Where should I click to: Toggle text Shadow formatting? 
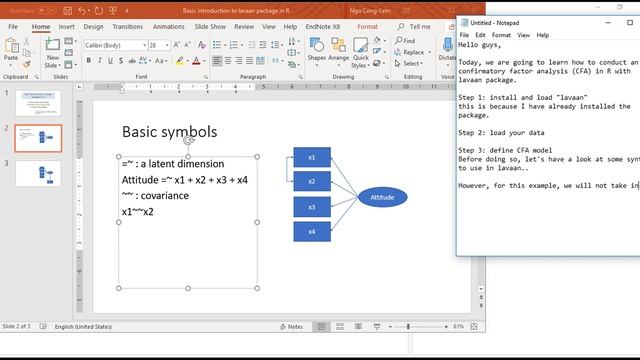tap(121, 61)
